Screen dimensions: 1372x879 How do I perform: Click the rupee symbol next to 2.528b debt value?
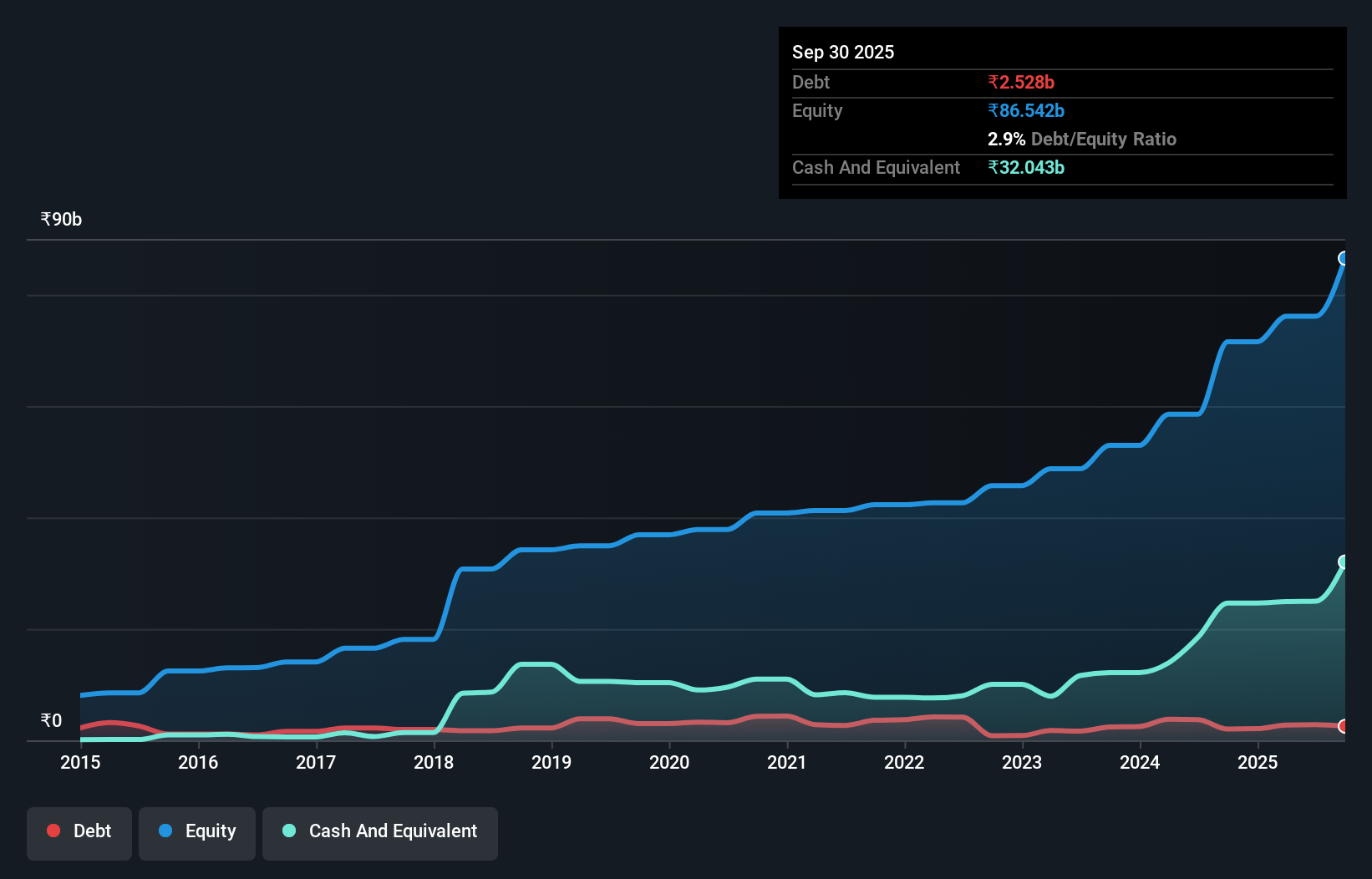click(993, 82)
